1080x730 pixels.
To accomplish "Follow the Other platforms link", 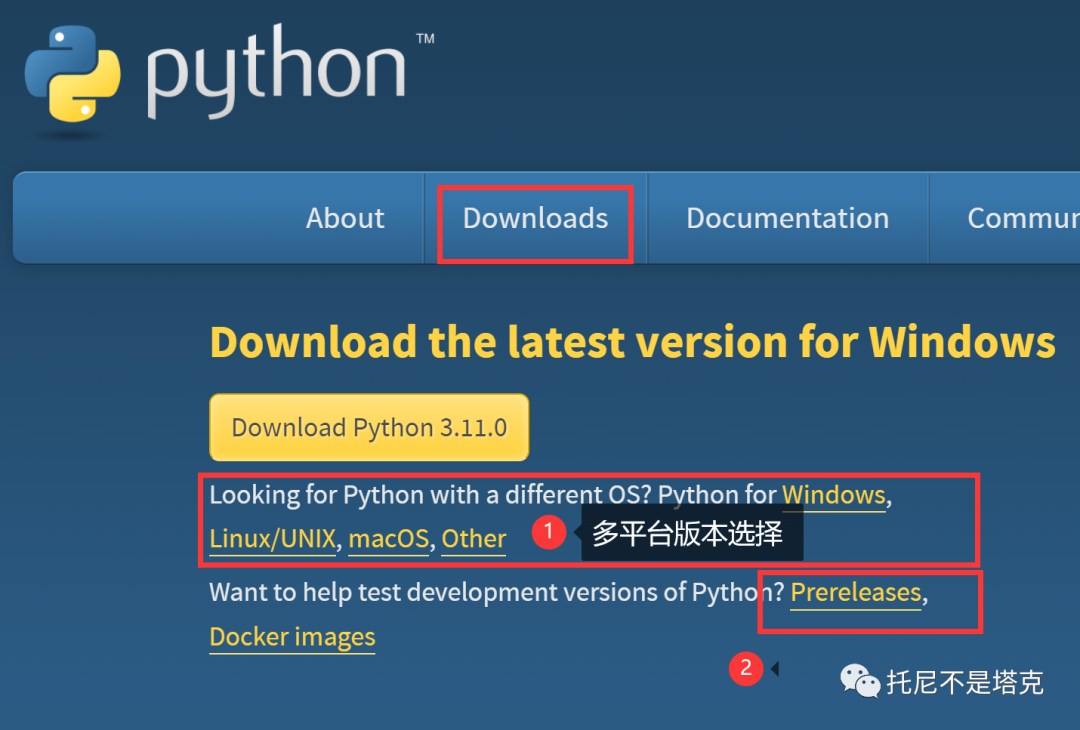I will (x=474, y=539).
